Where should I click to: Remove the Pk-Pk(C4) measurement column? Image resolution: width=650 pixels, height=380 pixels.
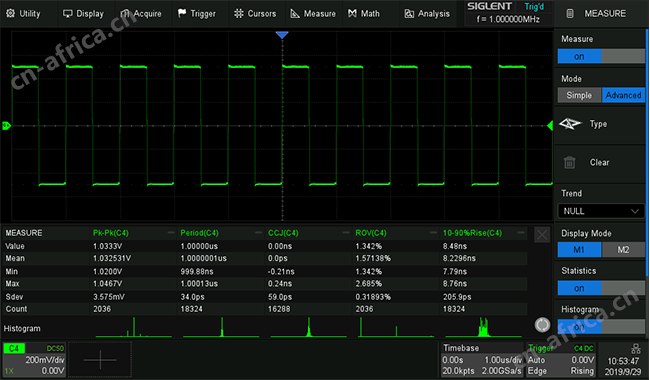point(171,233)
